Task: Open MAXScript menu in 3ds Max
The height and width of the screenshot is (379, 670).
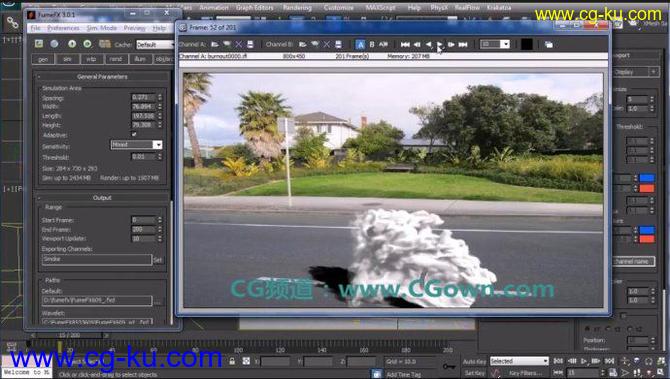Action: tap(380, 8)
